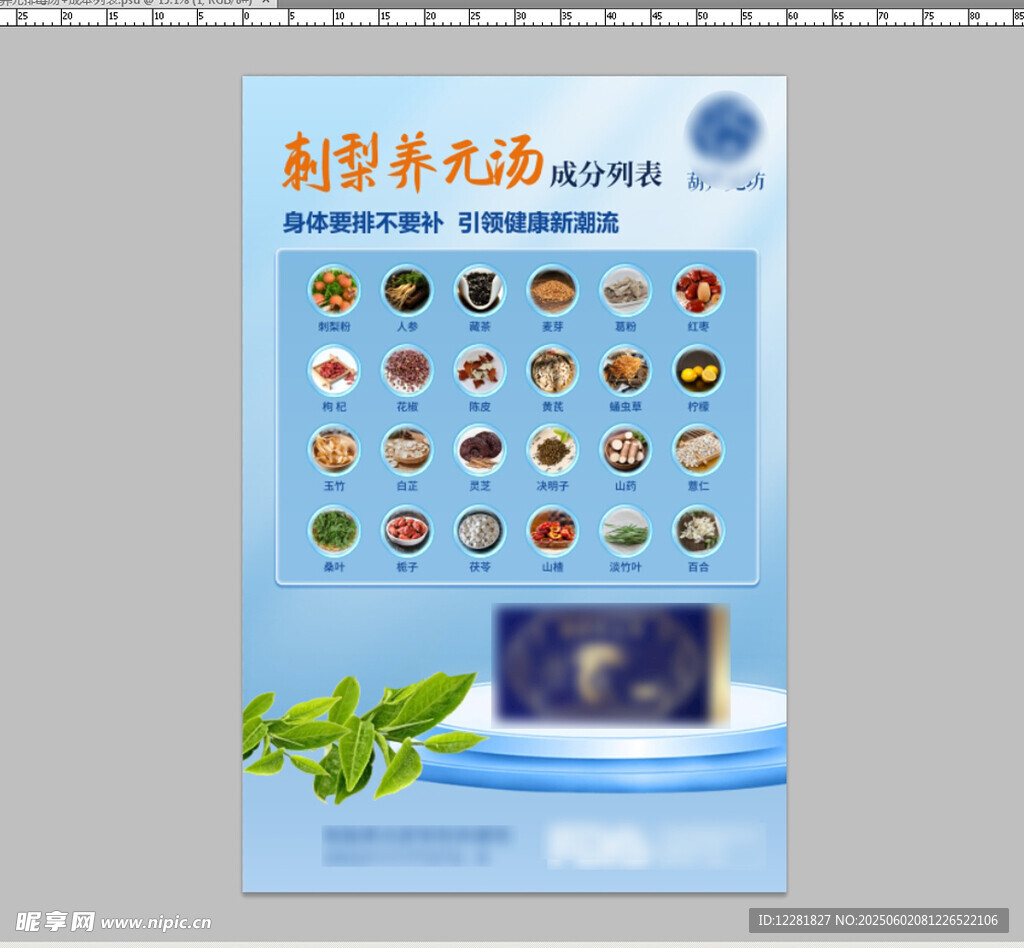Click the 成分列表 heading text
The image size is (1024, 948).
pos(606,175)
